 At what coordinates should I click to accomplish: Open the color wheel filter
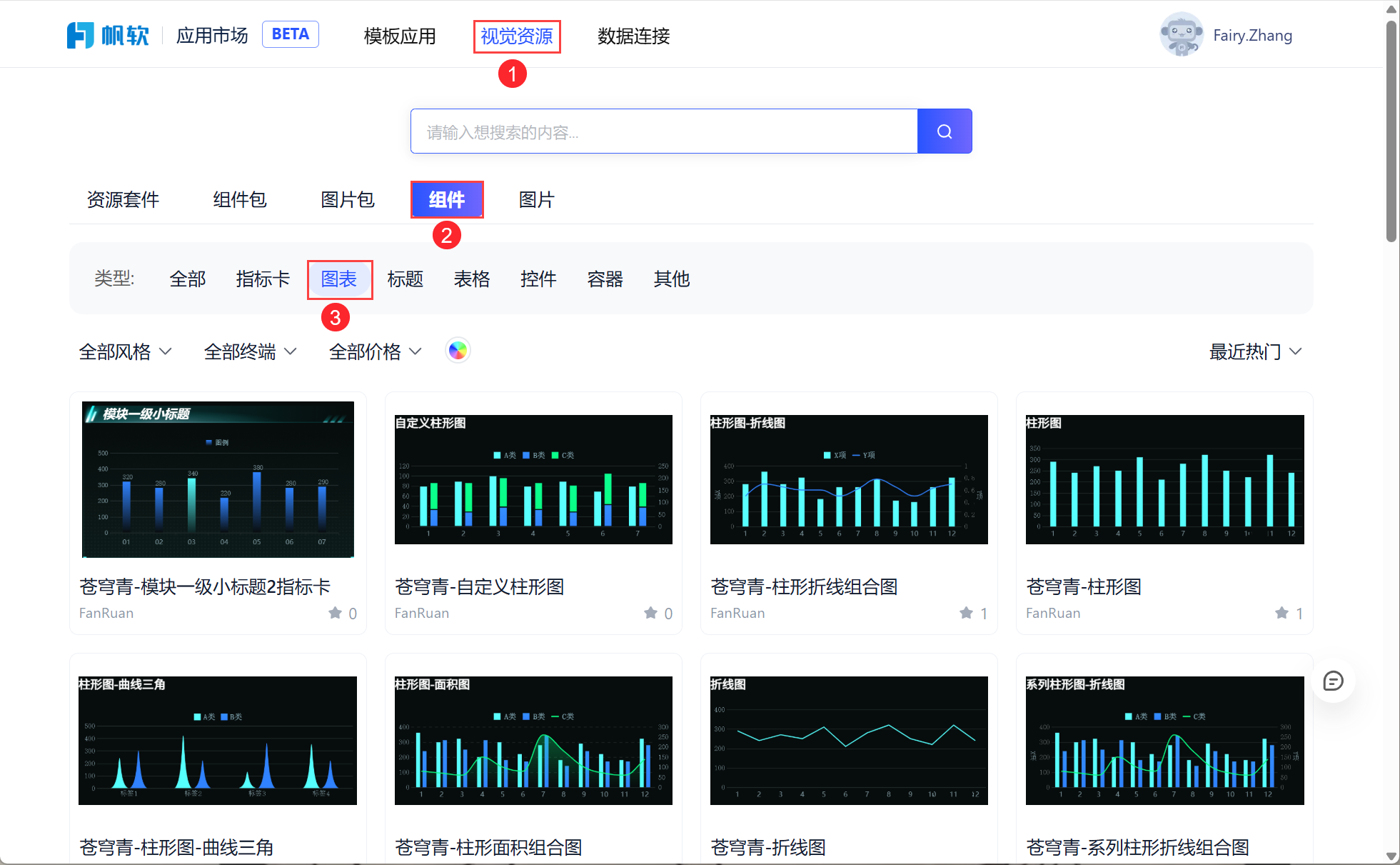click(458, 351)
